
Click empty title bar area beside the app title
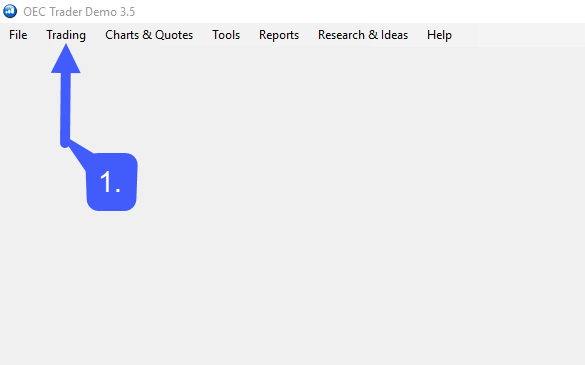point(358,12)
